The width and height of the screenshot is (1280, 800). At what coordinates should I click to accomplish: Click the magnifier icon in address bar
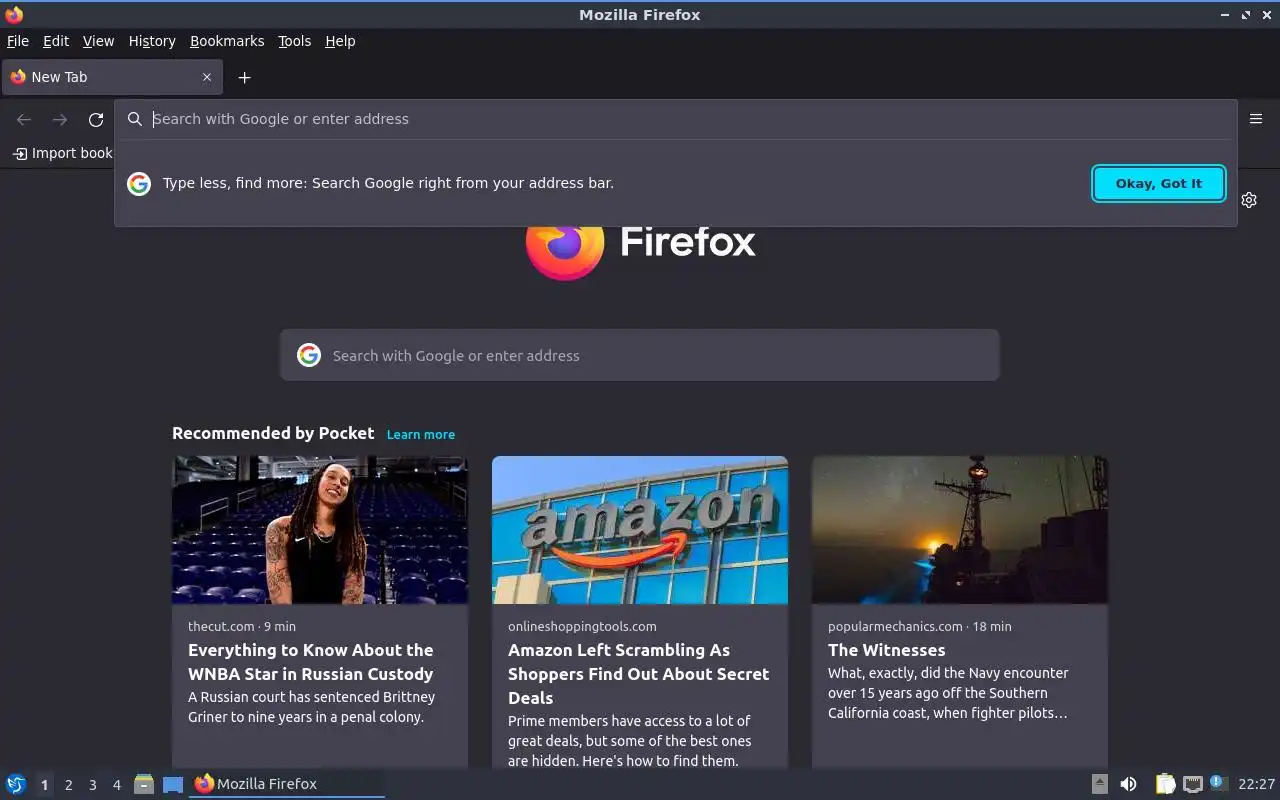click(x=135, y=119)
